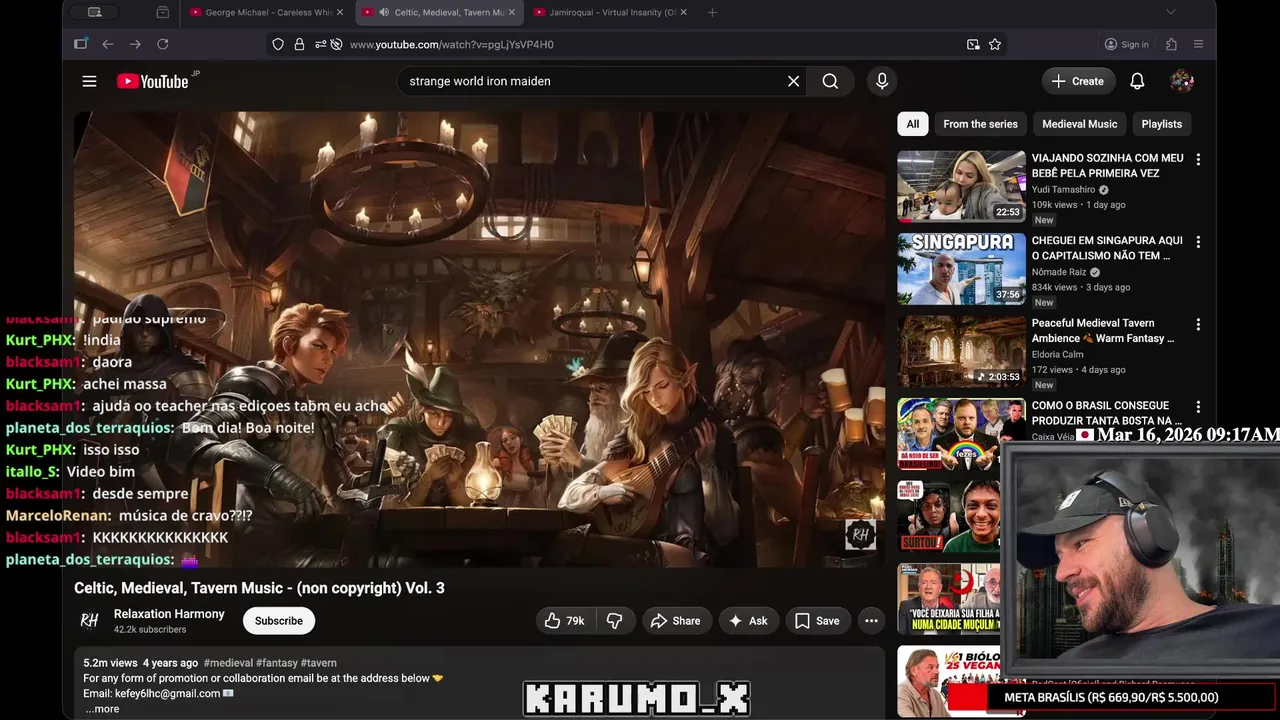The width and height of the screenshot is (1280, 720).
Task: Open the 'Cheguei em Singapura' video title
Action: pos(1107,248)
